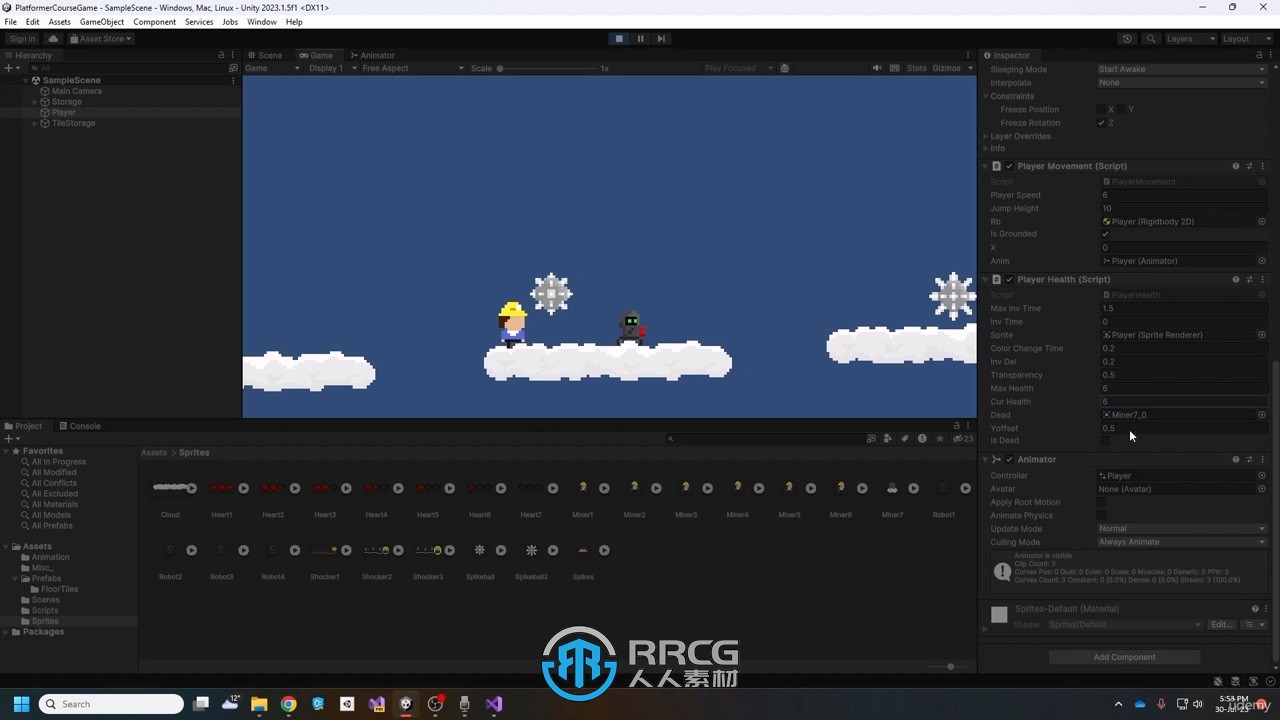Stop play mode with the stop button
Viewport: 1280px width, 720px height.
click(x=619, y=38)
